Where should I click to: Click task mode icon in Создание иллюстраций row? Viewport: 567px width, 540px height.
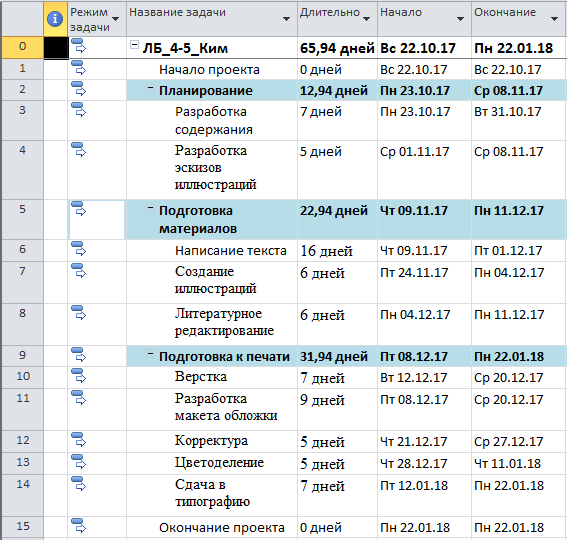click(x=78, y=271)
